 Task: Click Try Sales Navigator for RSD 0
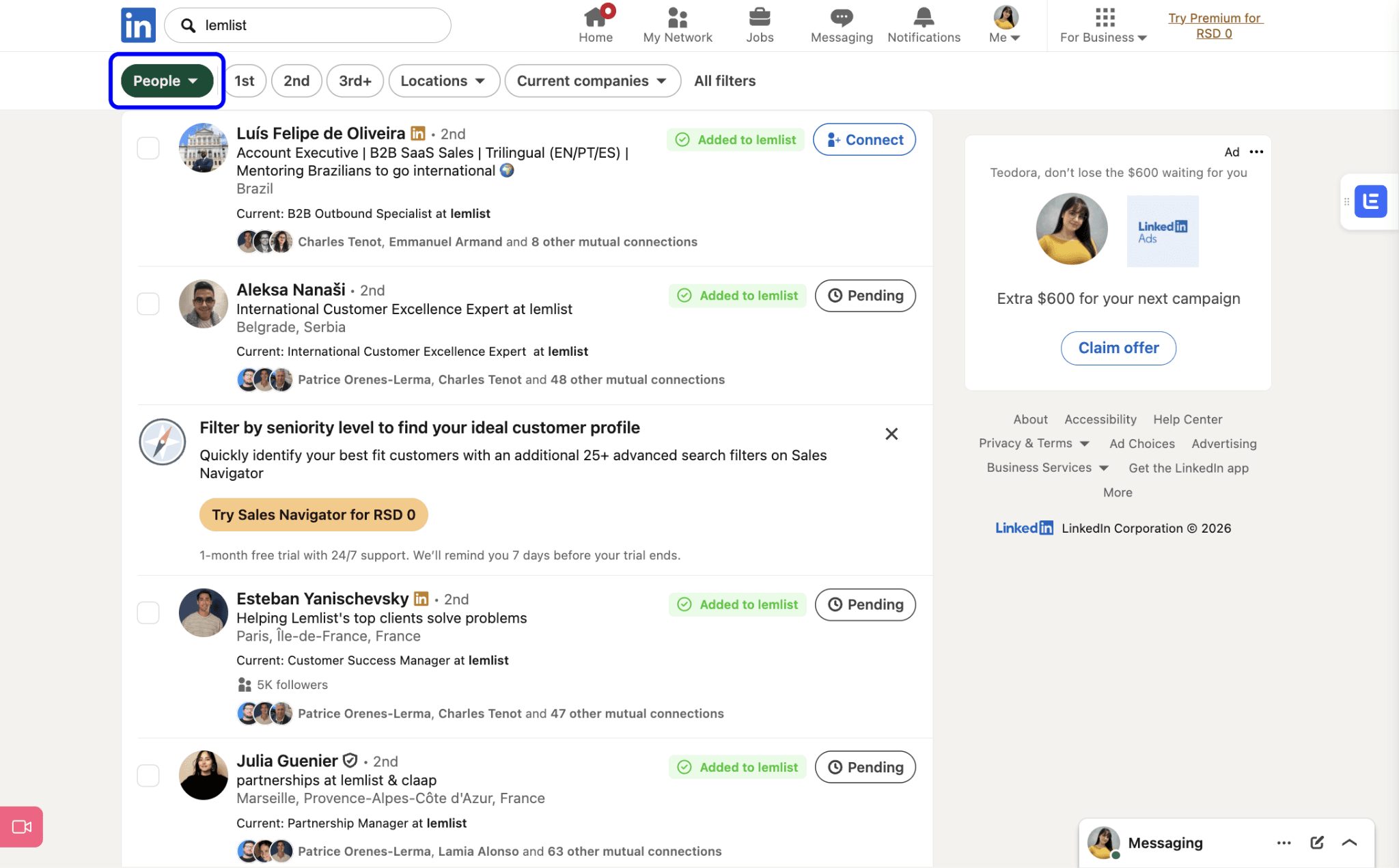(x=314, y=514)
